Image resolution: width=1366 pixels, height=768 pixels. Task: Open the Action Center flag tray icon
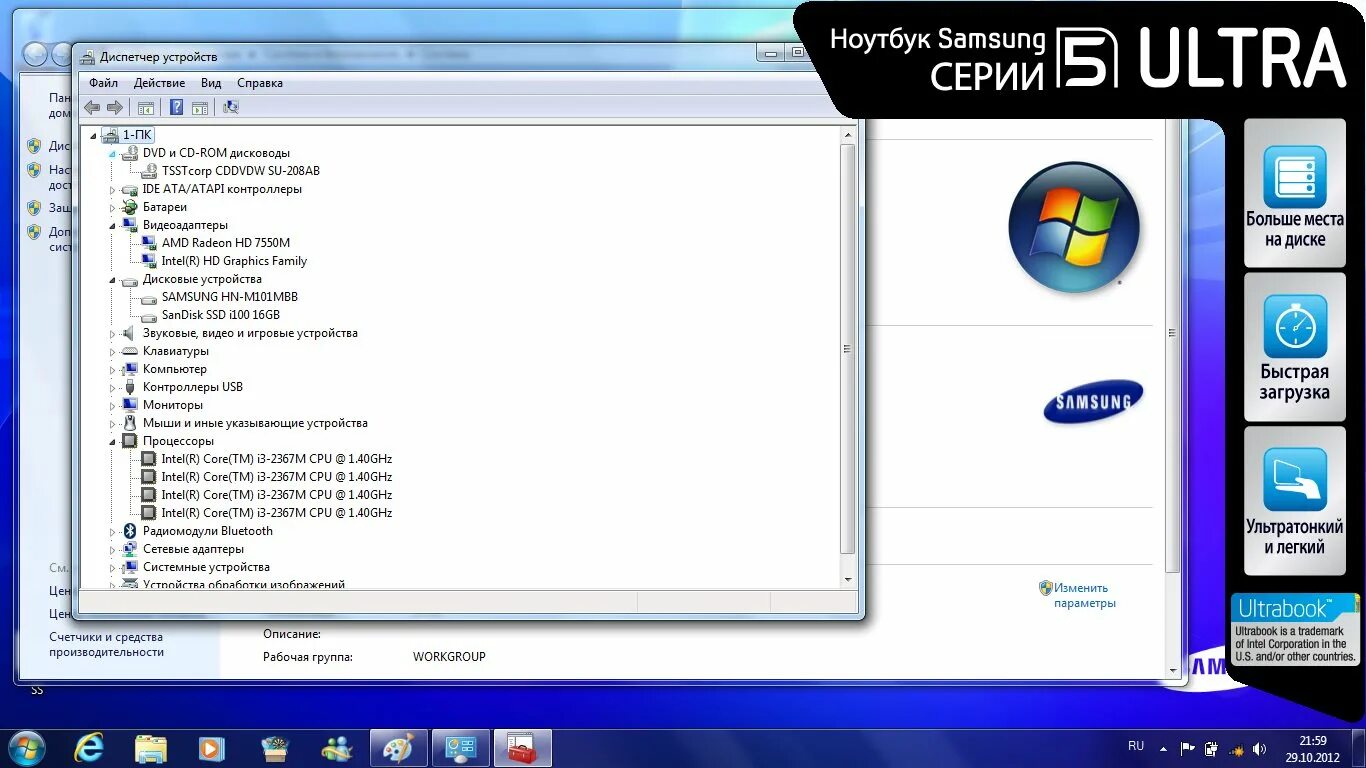(x=1188, y=748)
